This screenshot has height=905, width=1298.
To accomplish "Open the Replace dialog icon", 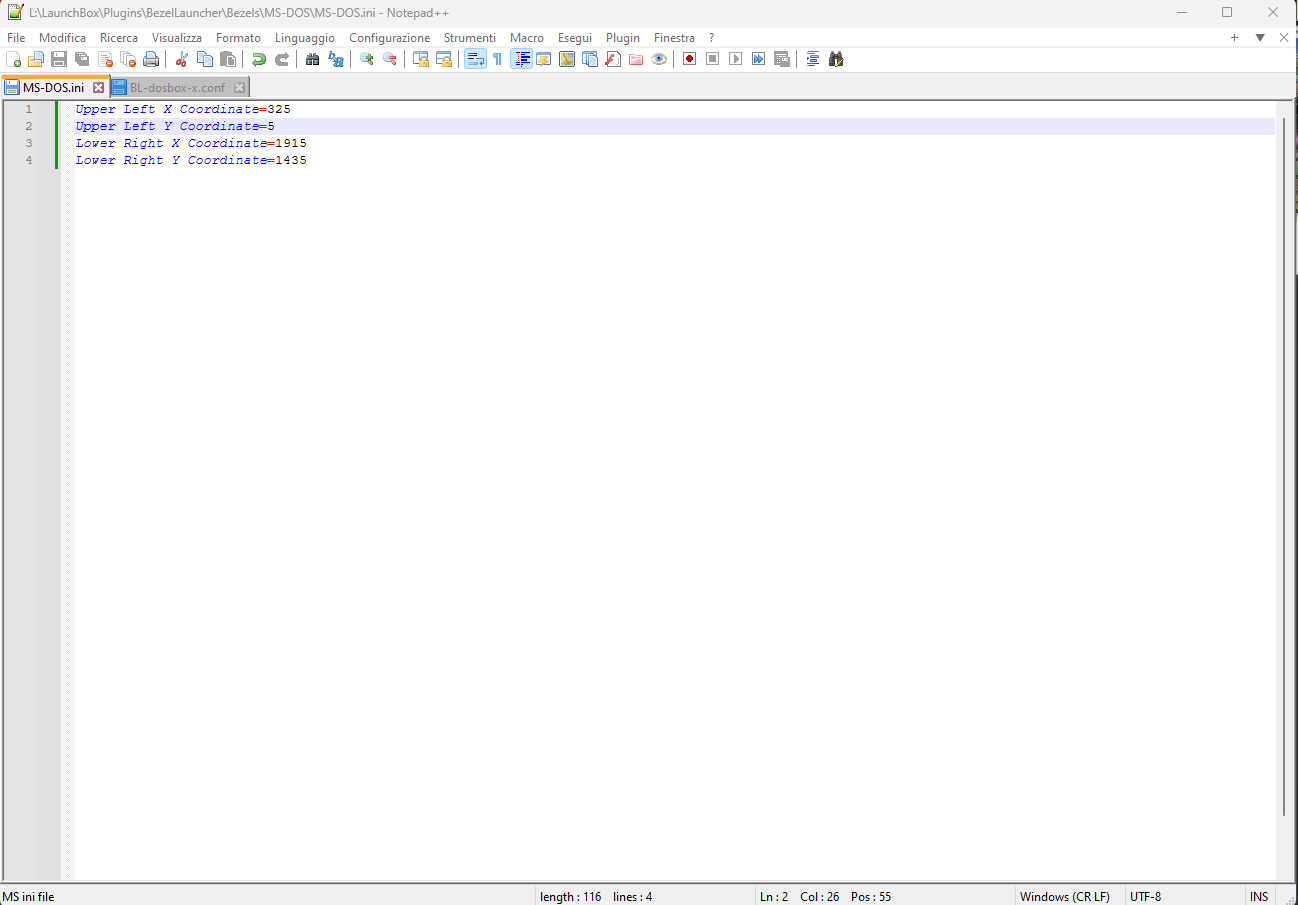I will [336, 59].
